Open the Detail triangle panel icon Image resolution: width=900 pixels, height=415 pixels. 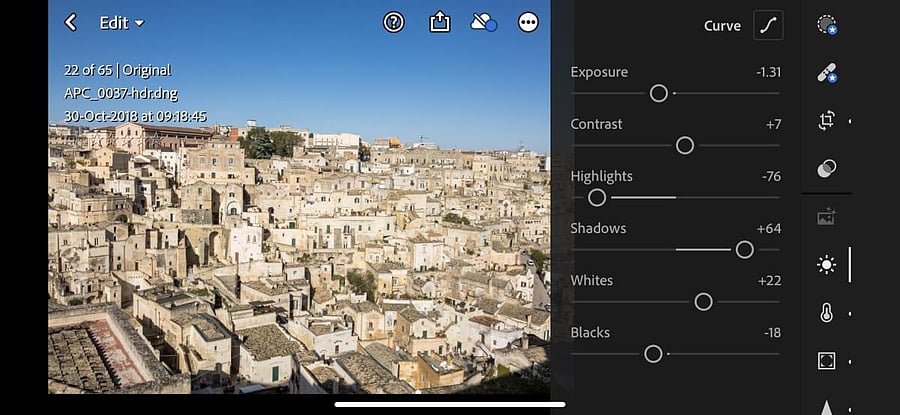point(827,406)
